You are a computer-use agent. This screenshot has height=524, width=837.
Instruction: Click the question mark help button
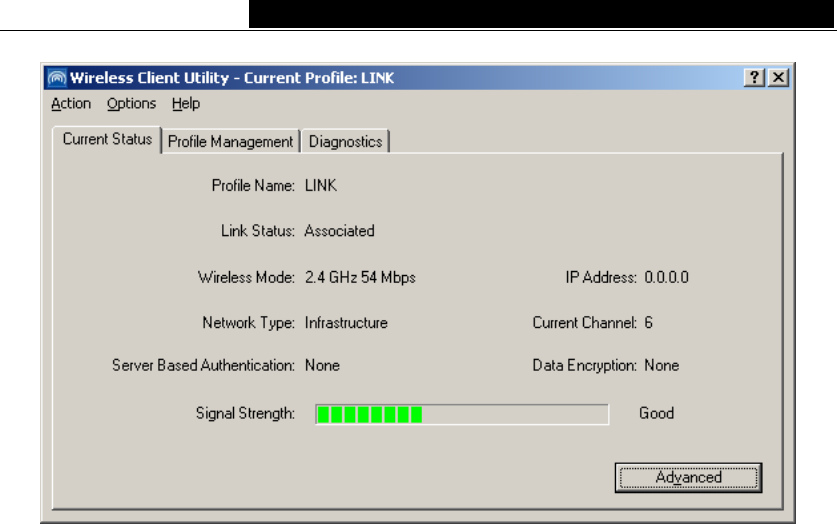(x=754, y=78)
